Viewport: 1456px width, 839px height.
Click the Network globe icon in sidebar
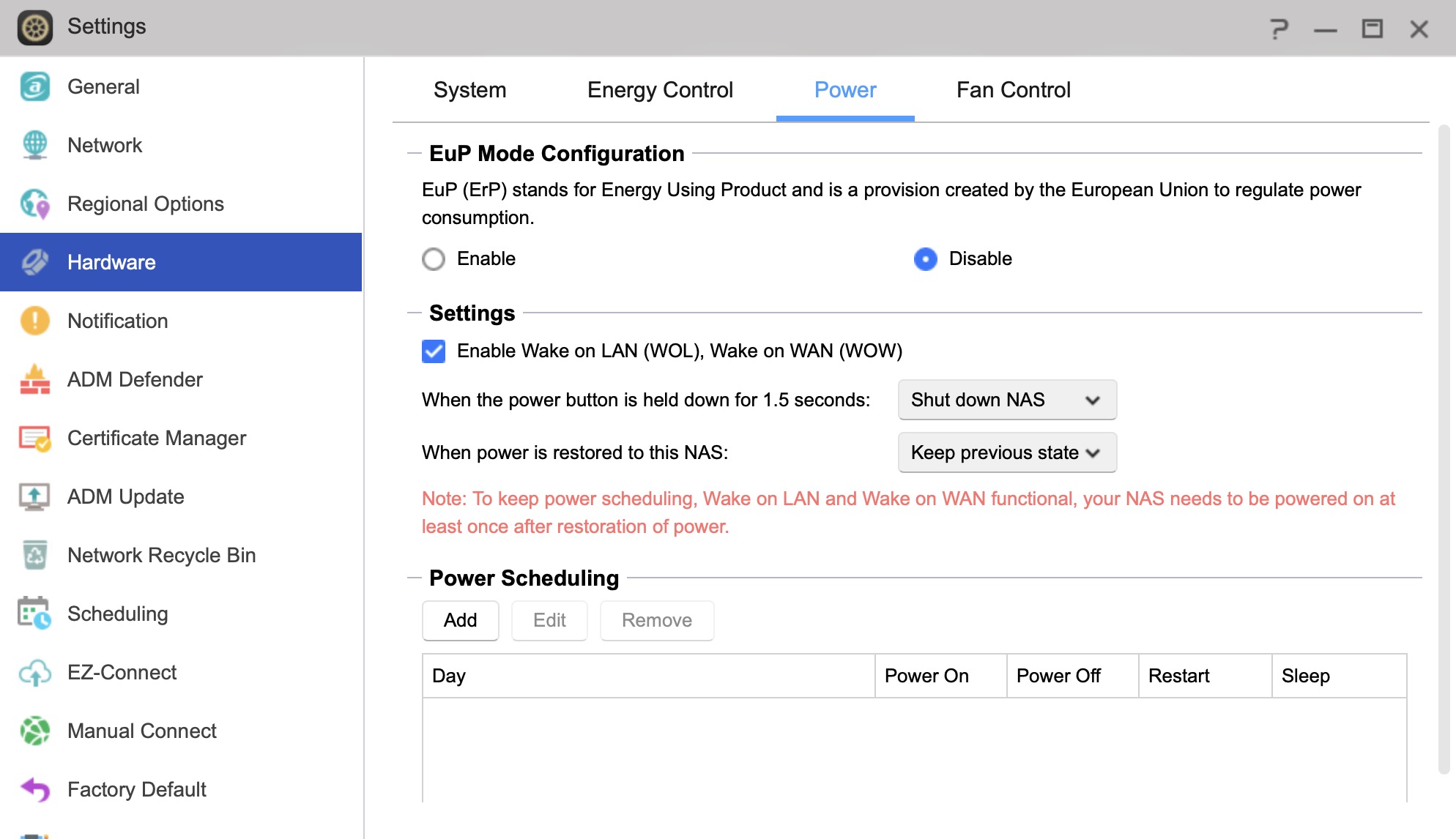pos(35,145)
